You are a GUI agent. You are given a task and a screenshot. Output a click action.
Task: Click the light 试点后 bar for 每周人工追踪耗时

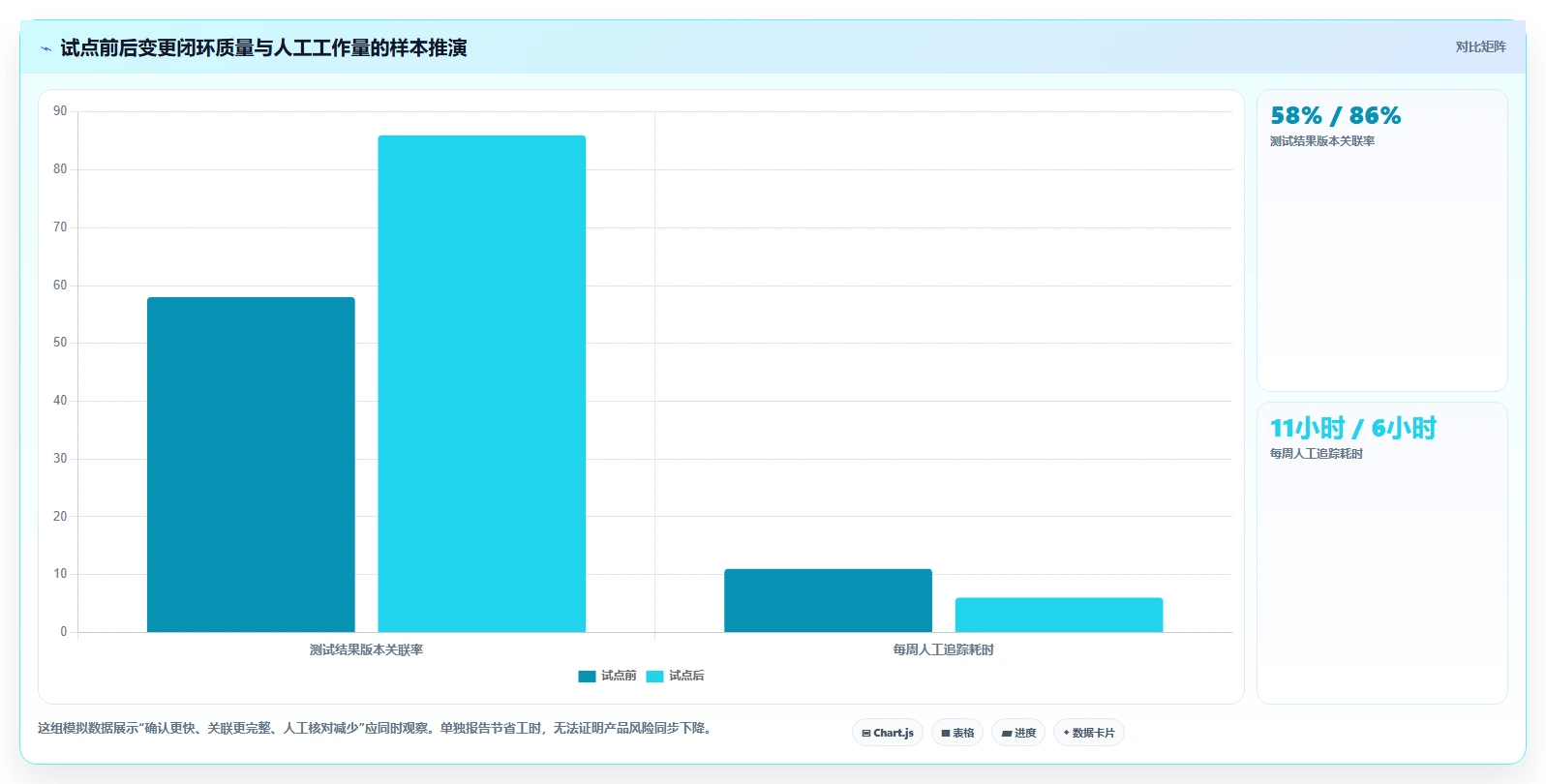[x=1059, y=615]
